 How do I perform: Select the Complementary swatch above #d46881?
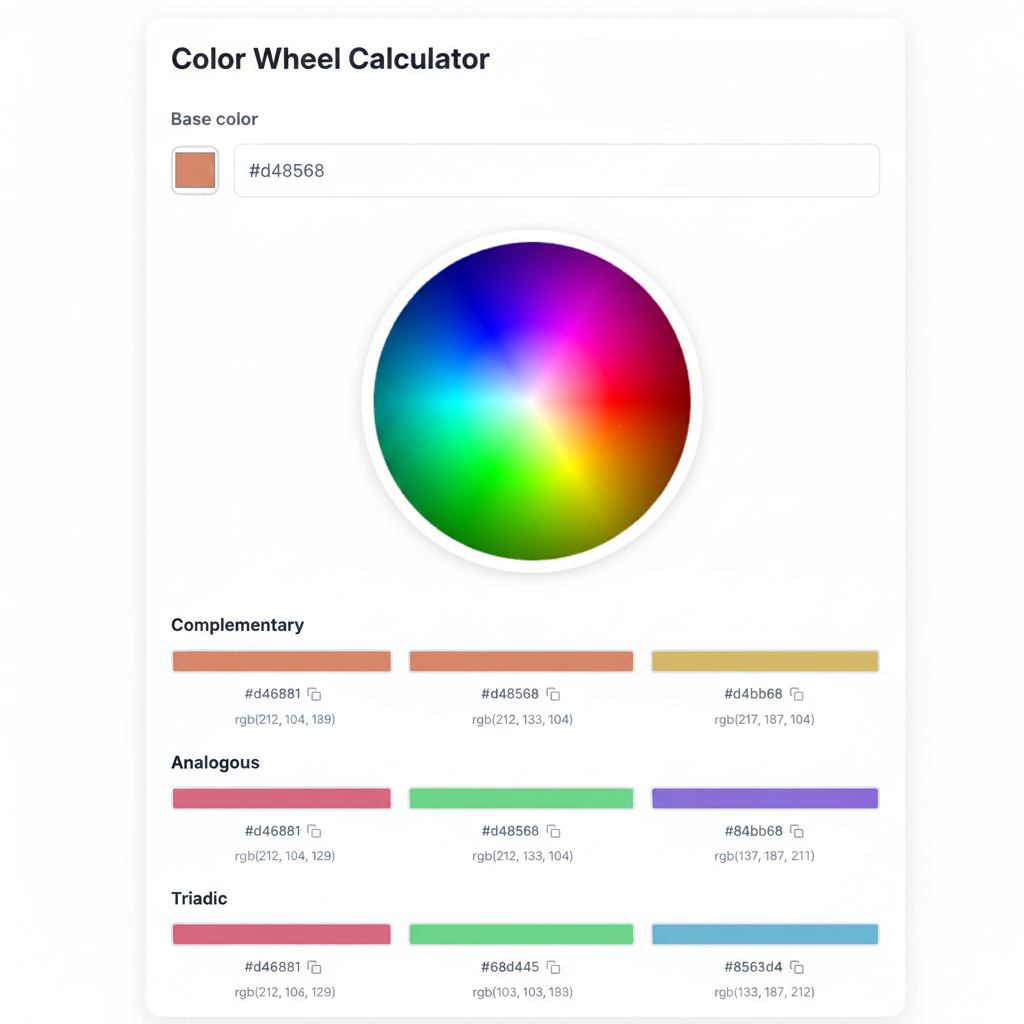click(281, 661)
